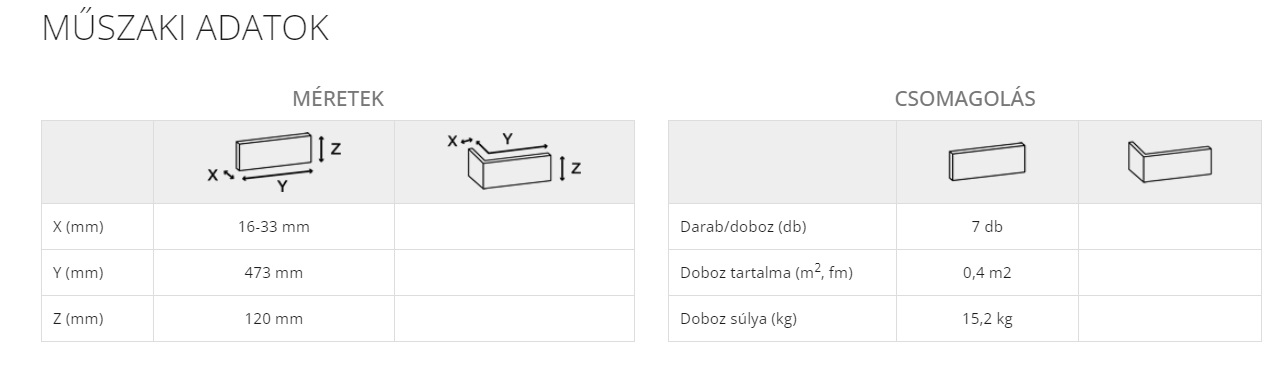Click the 120 mm value cell
Viewport: 1272px width, 376px height.
pos(274,319)
